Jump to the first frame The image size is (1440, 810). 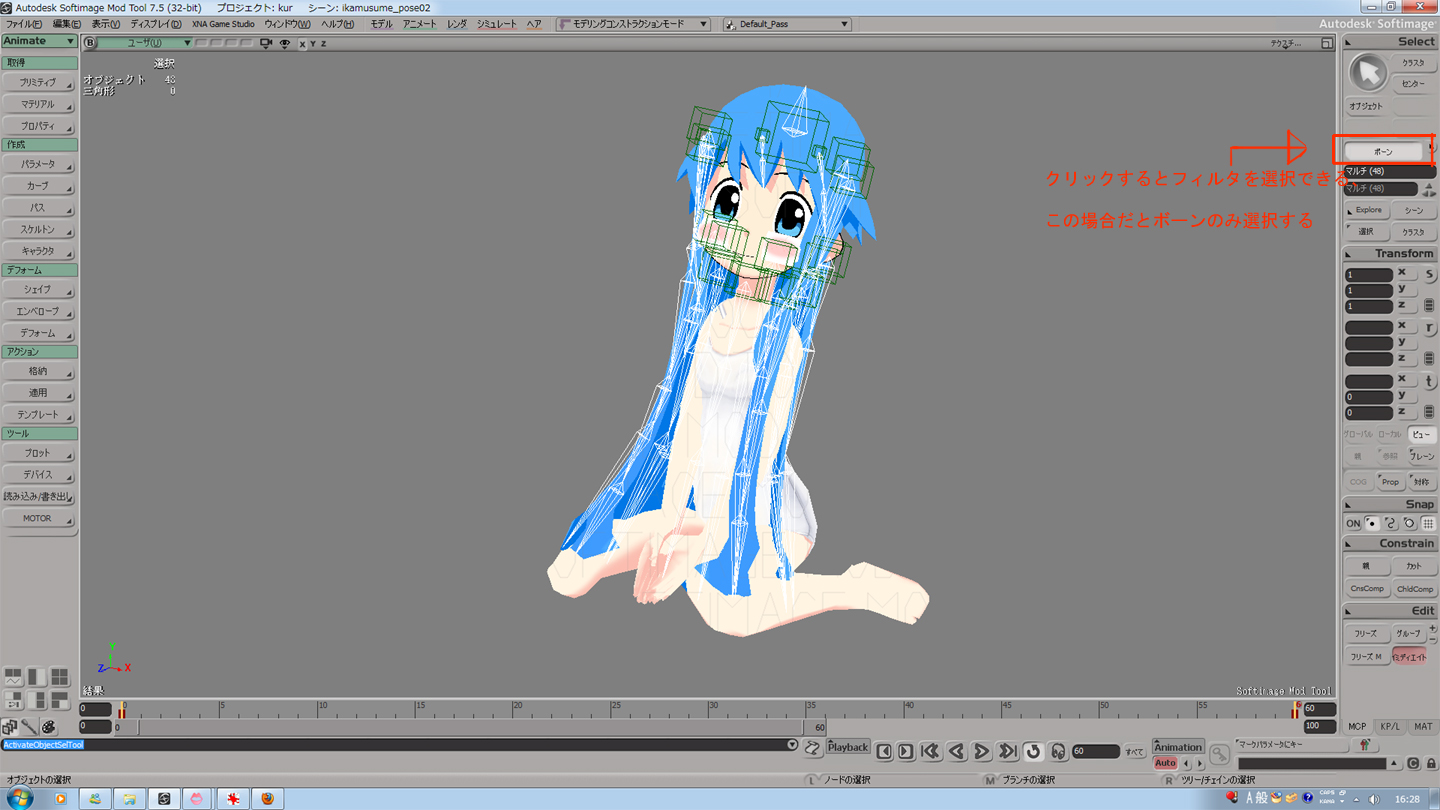pyautogui.click(x=930, y=751)
